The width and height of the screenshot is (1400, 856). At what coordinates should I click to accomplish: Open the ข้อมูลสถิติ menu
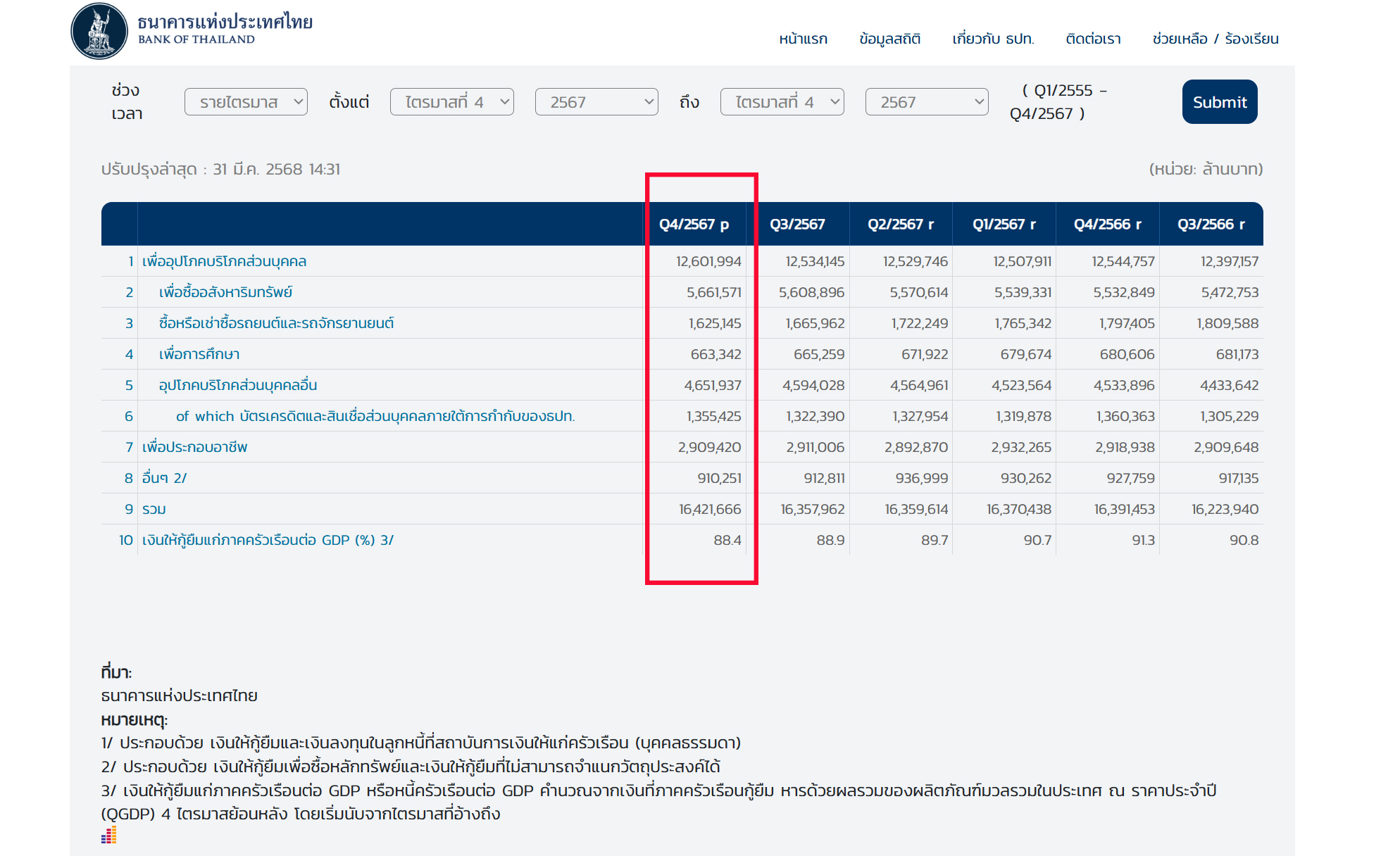(889, 39)
